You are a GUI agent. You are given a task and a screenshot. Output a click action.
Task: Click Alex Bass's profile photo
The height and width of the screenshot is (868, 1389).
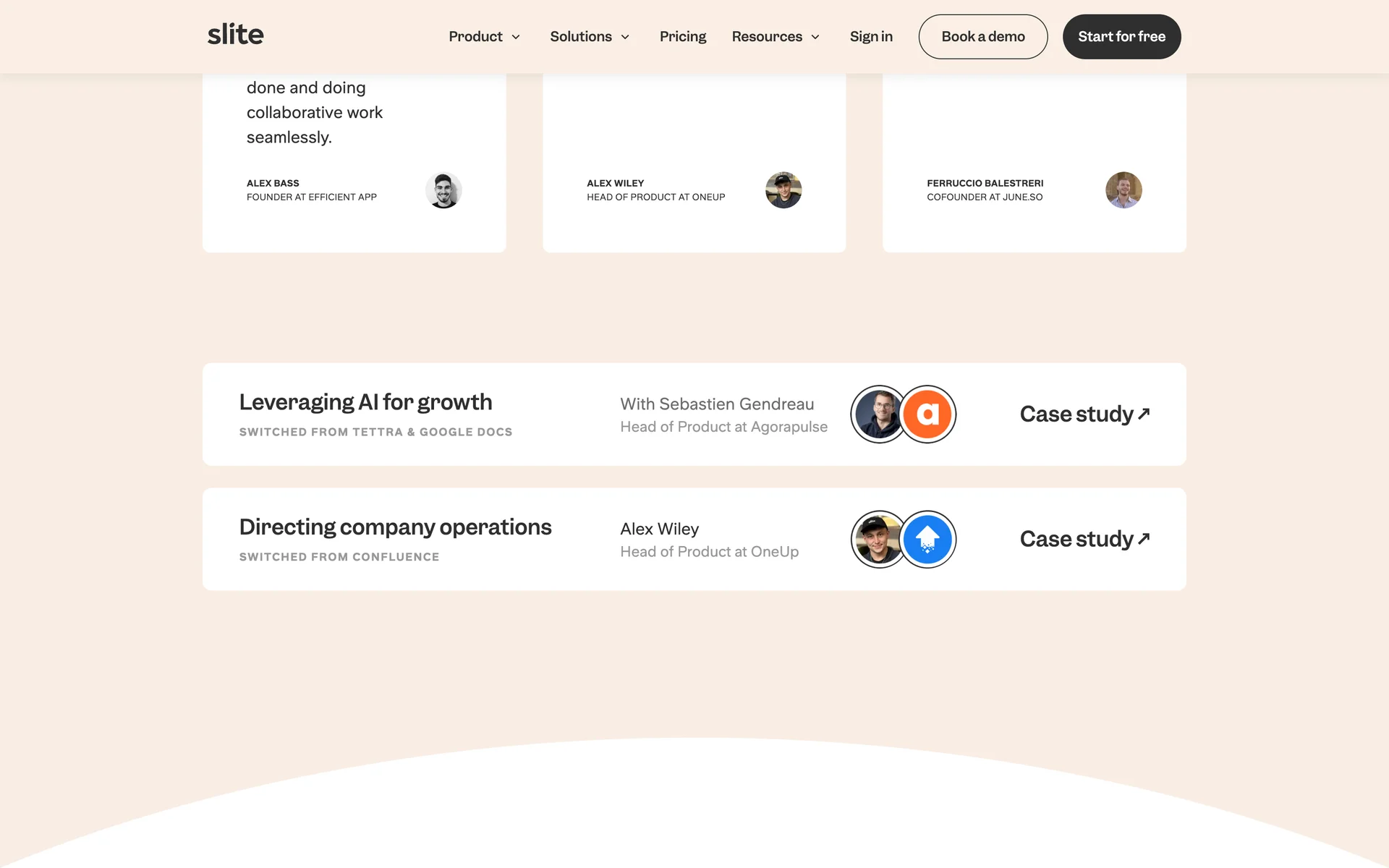[x=443, y=190]
